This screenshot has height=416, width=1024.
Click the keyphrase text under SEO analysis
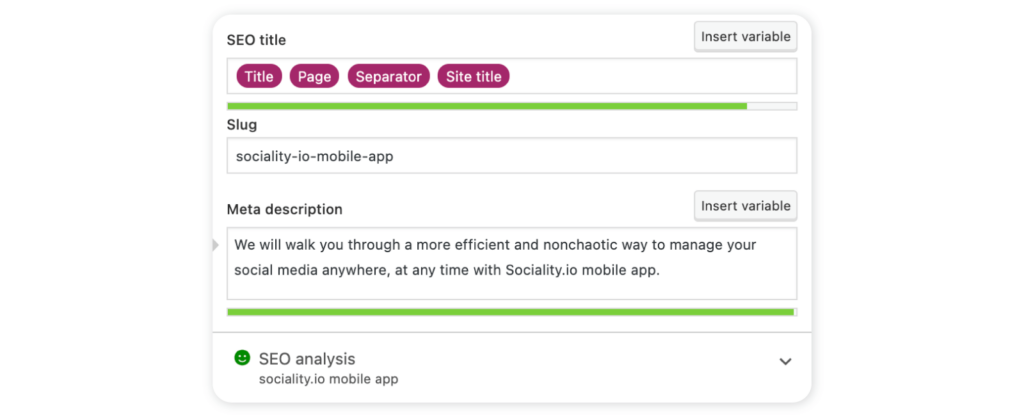pos(328,379)
